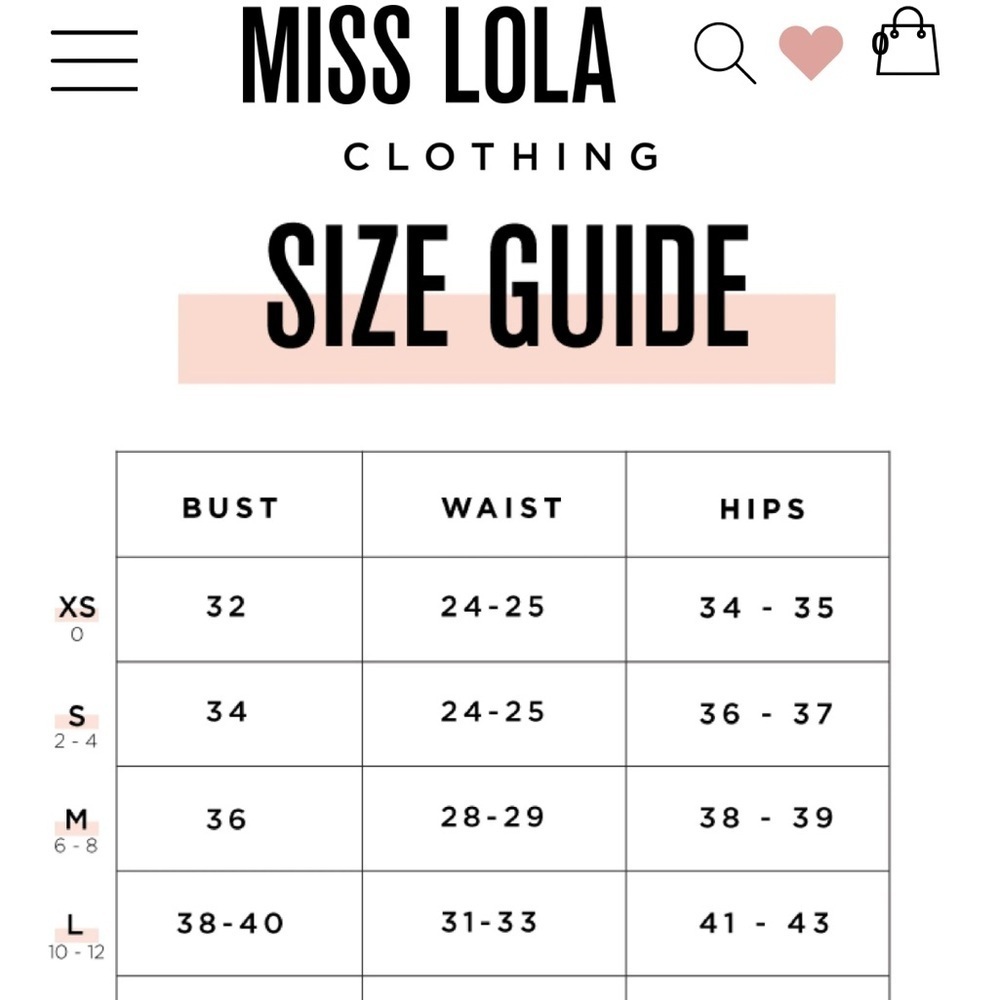The image size is (1000, 1000).
Task: Select the HIPS column header
Action: click(763, 509)
